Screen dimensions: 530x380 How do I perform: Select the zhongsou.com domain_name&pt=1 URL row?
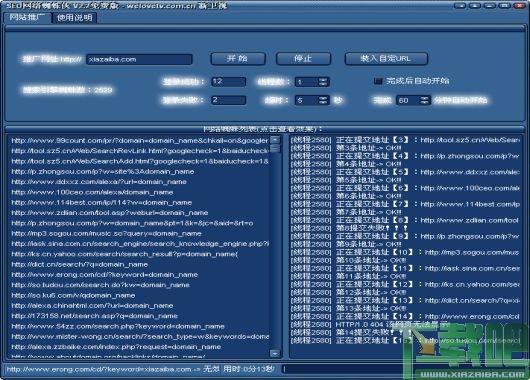coord(132,223)
